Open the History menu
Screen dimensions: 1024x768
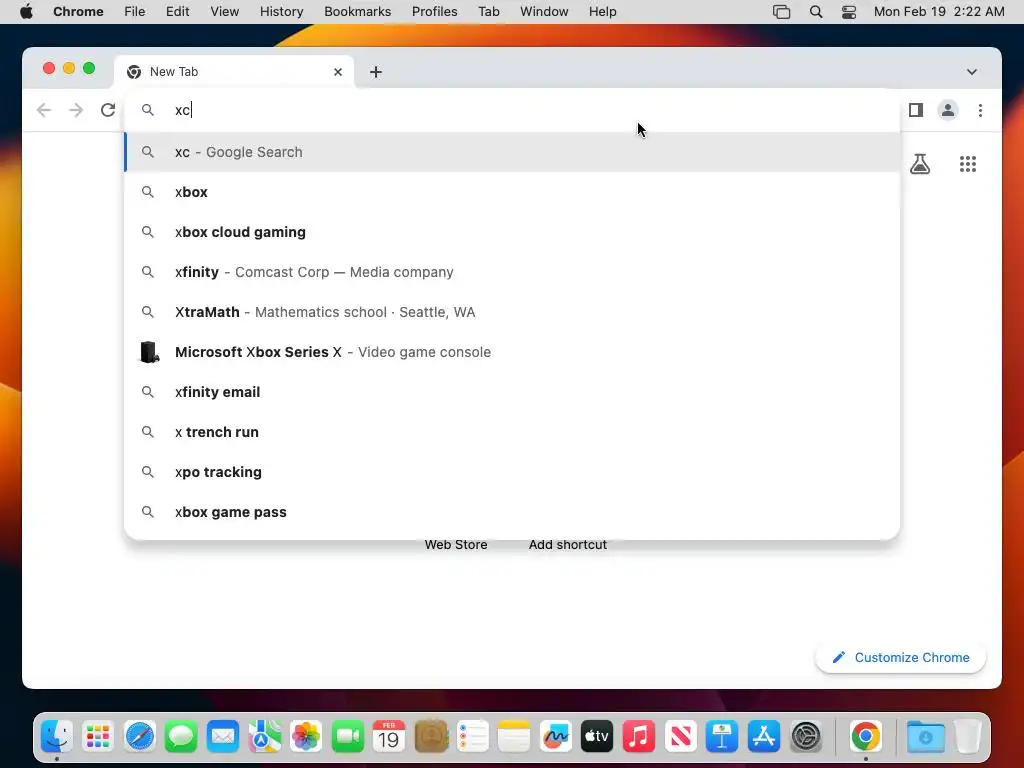(281, 12)
